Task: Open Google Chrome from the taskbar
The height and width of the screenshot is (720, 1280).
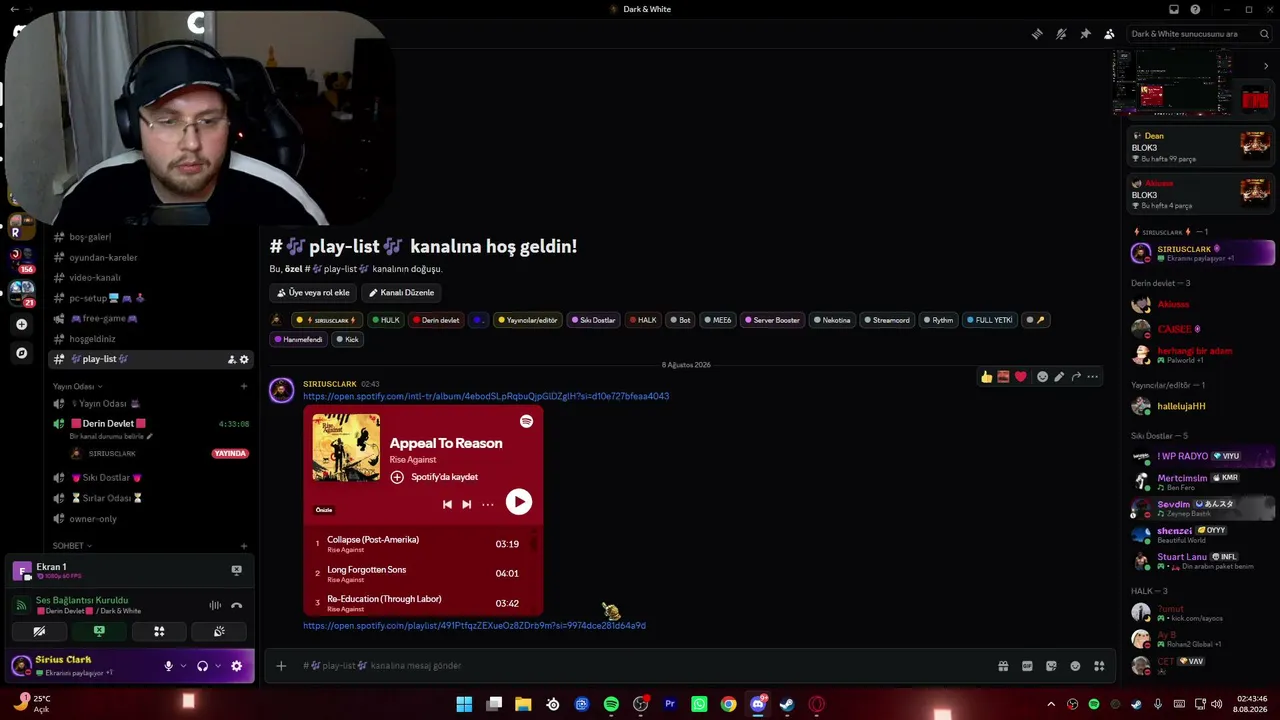Action: (x=728, y=704)
